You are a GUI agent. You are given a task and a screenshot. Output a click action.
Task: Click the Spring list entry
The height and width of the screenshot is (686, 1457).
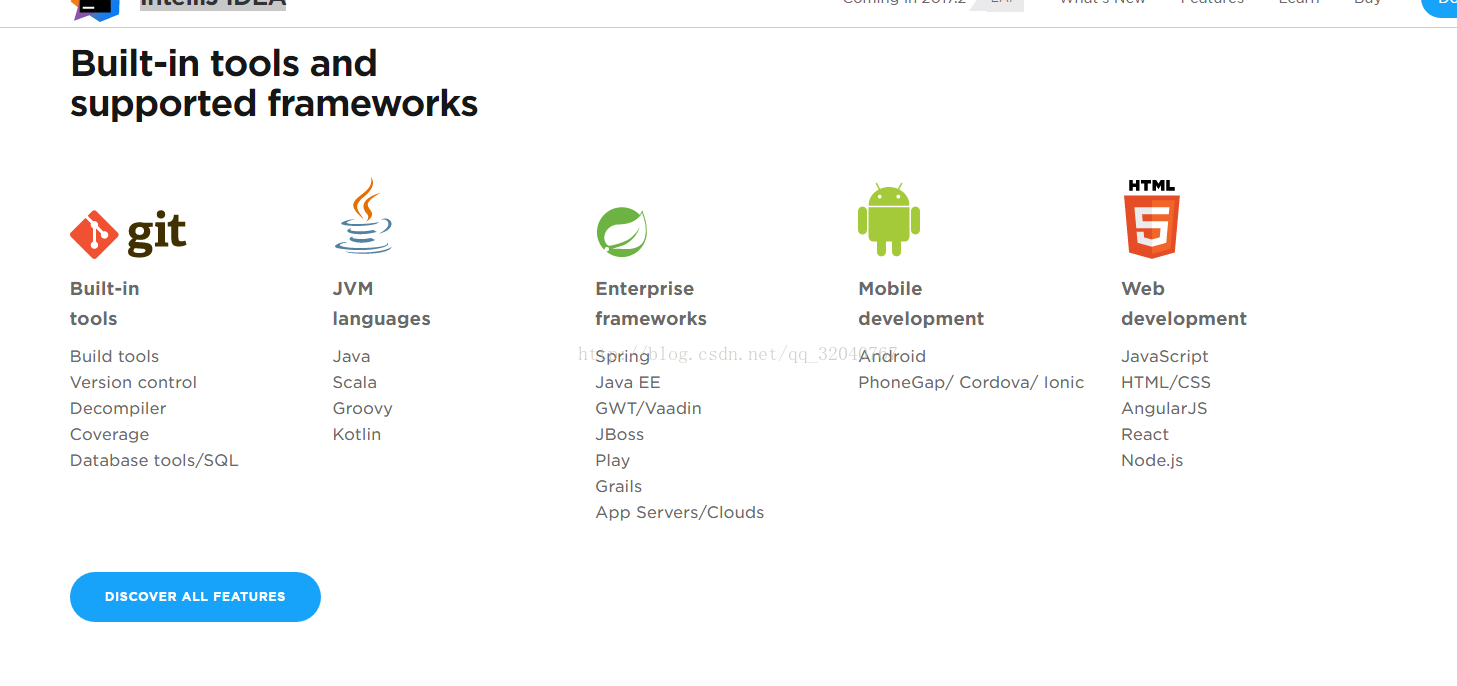pyautogui.click(x=623, y=356)
